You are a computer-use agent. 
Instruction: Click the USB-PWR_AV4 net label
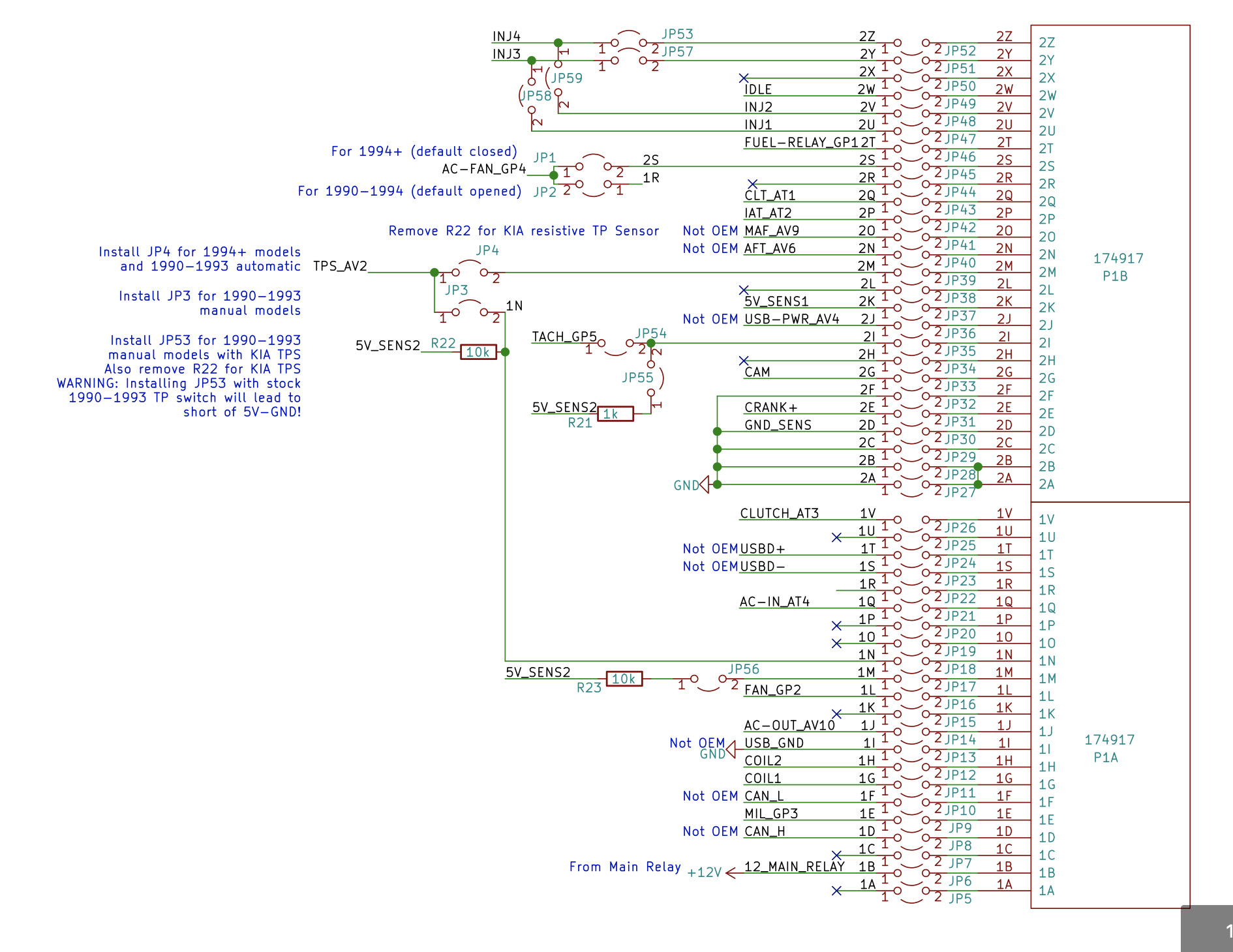(x=792, y=319)
